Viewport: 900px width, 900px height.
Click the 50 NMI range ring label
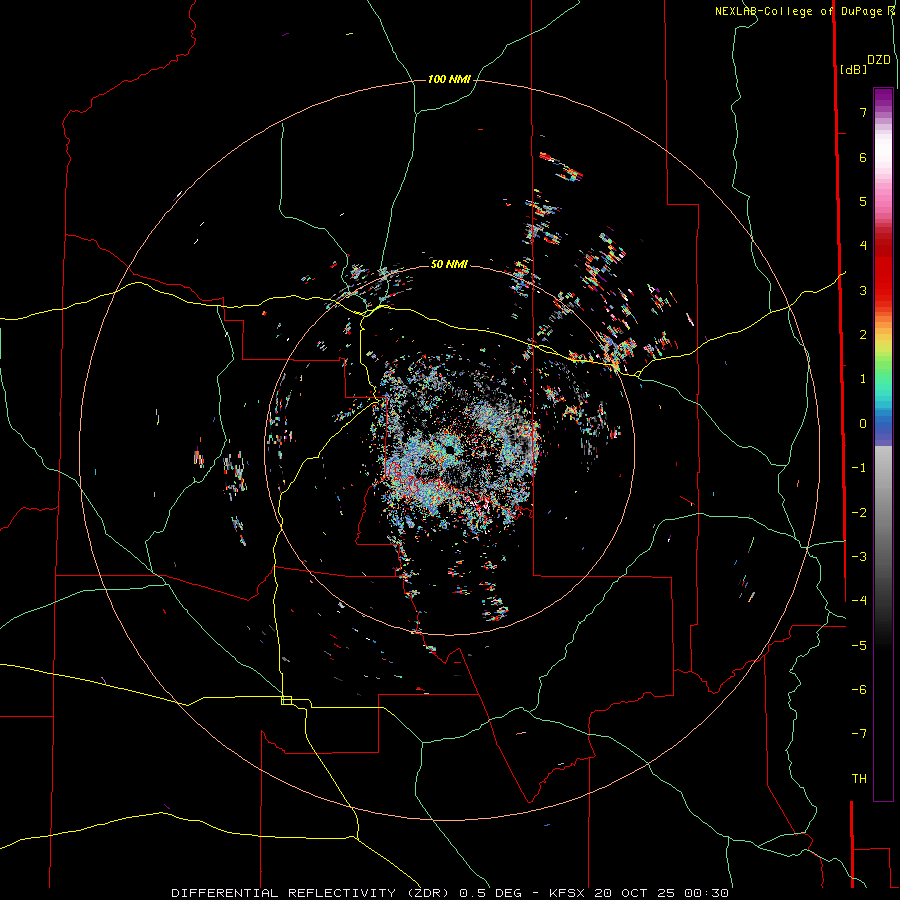tap(449, 264)
